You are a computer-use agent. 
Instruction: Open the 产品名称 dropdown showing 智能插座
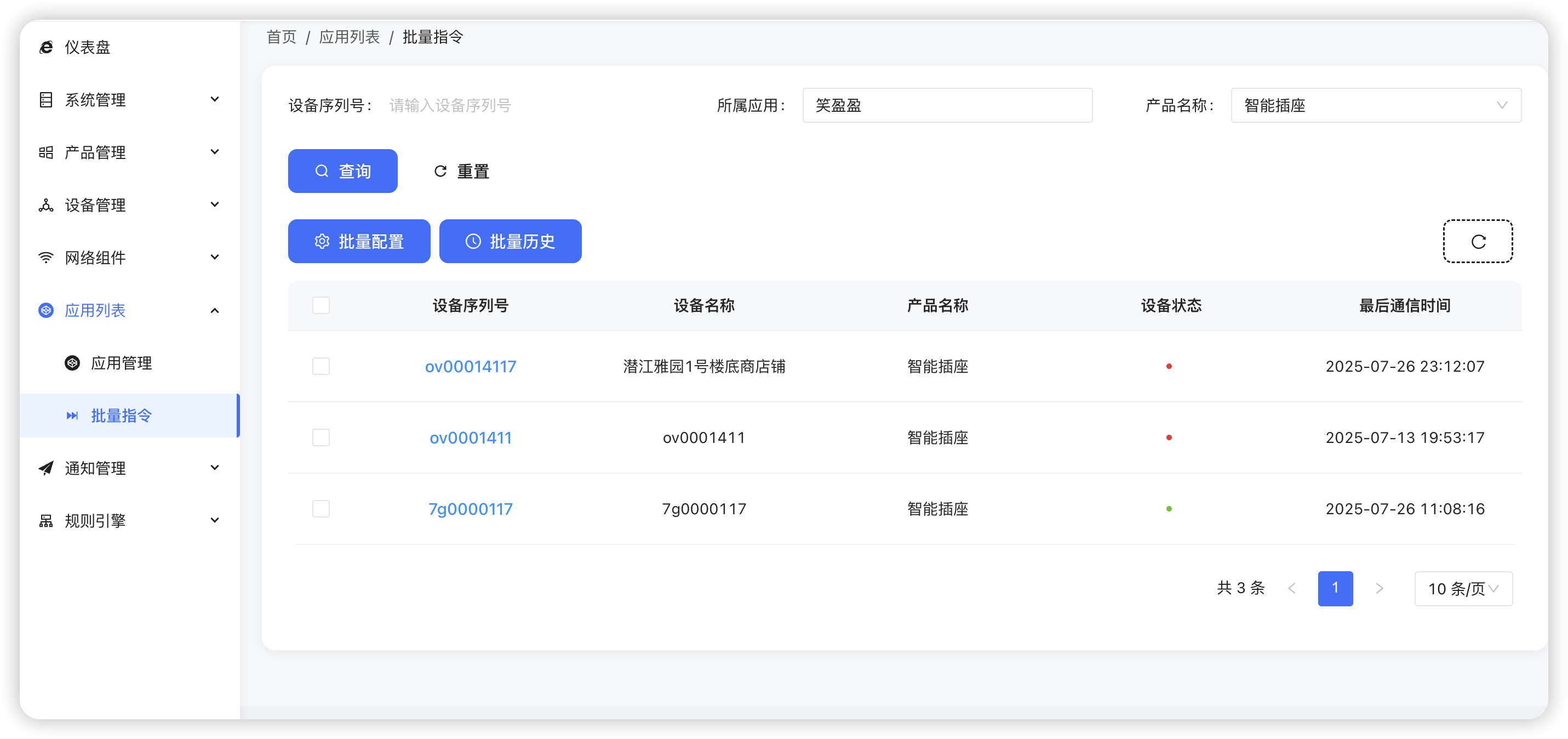pyautogui.click(x=1375, y=105)
